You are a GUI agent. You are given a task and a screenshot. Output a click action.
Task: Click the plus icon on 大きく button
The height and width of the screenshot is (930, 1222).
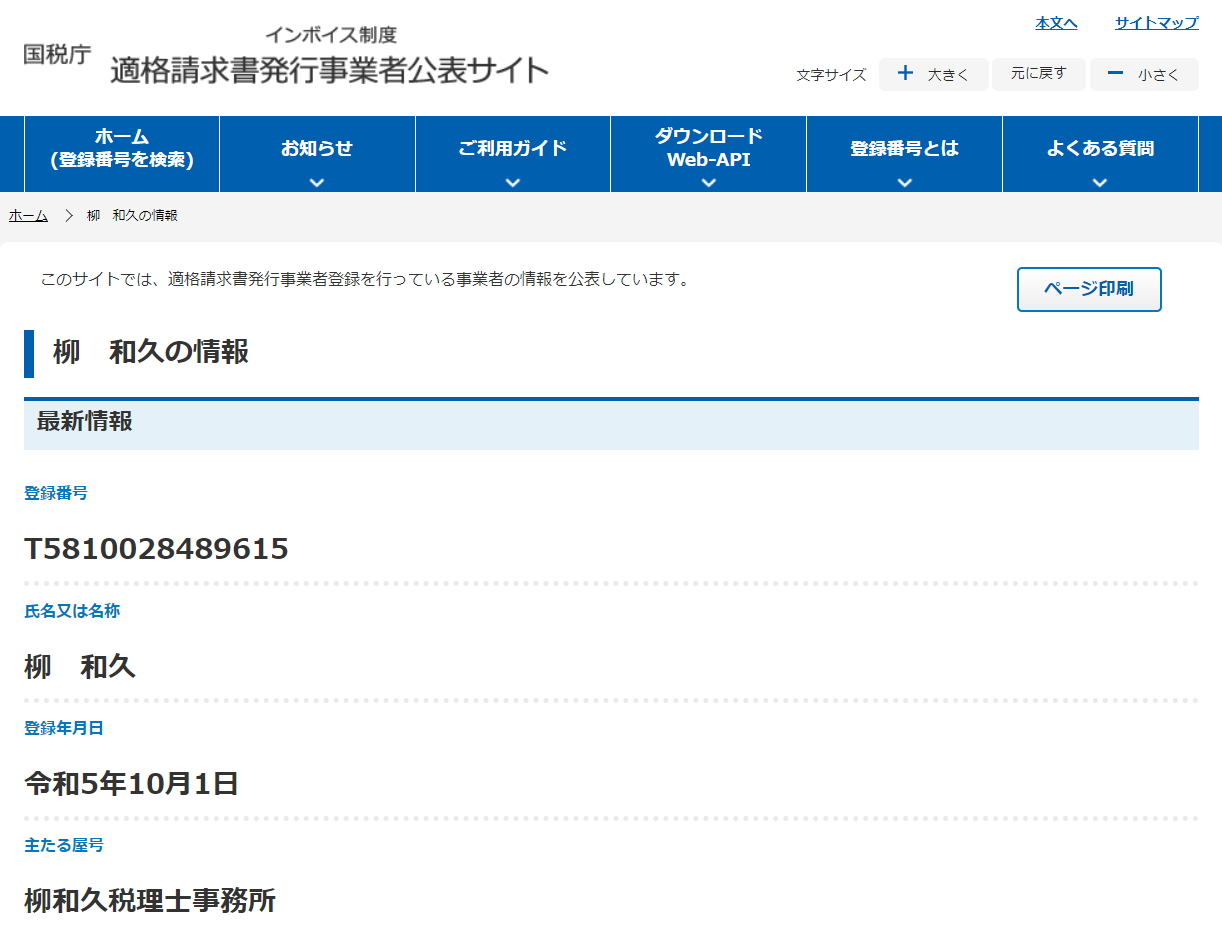click(906, 73)
